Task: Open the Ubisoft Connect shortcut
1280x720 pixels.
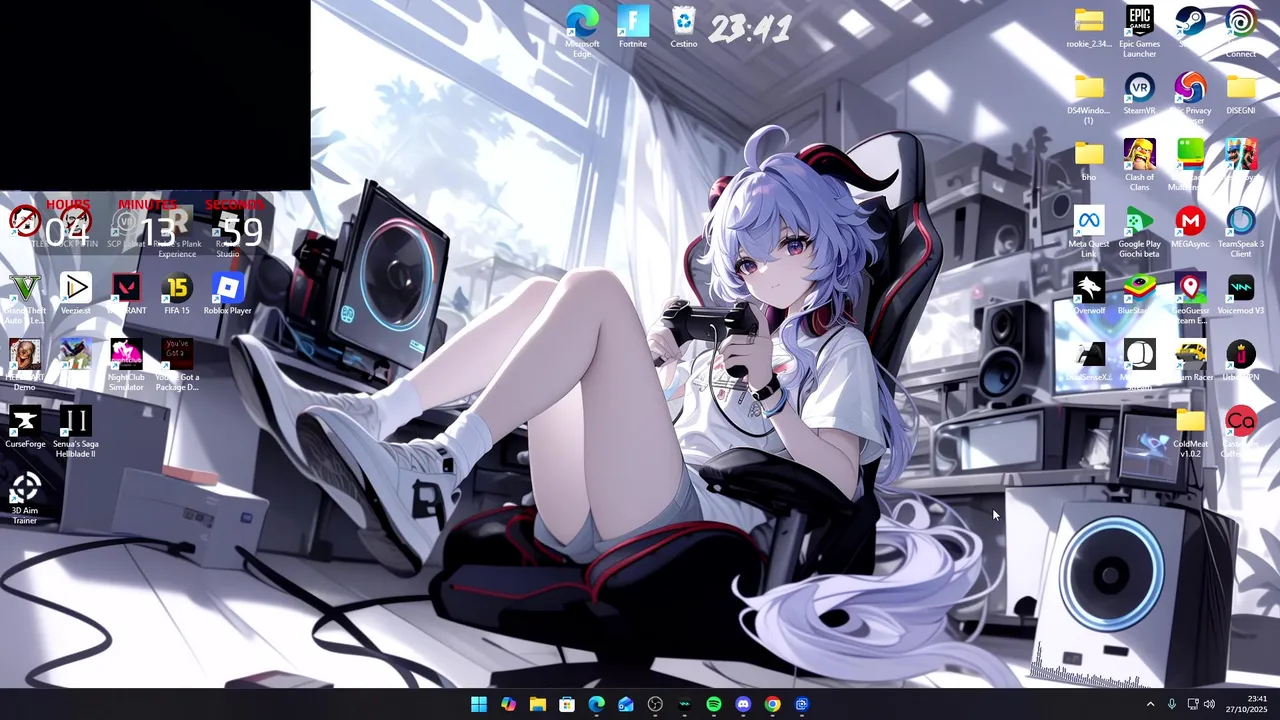Action: (x=1241, y=30)
